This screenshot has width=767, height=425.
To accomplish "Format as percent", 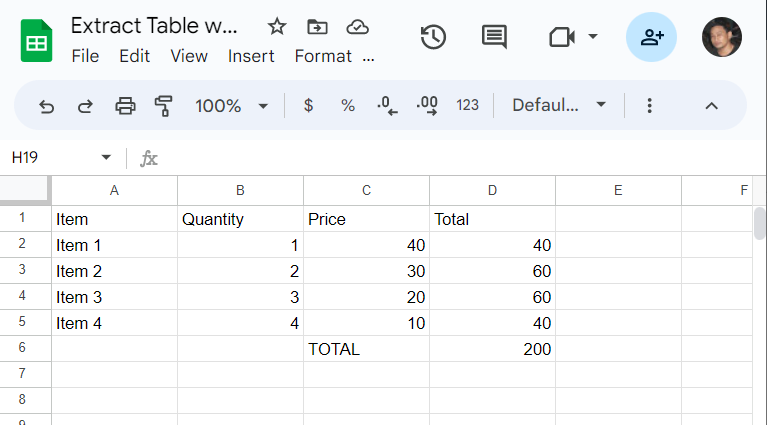I will (x=348, y=105).
